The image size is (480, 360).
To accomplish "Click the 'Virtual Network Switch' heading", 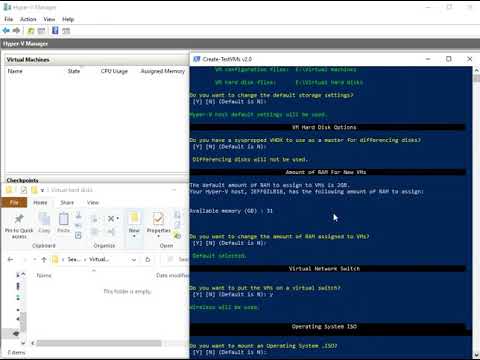I will 324,269.
